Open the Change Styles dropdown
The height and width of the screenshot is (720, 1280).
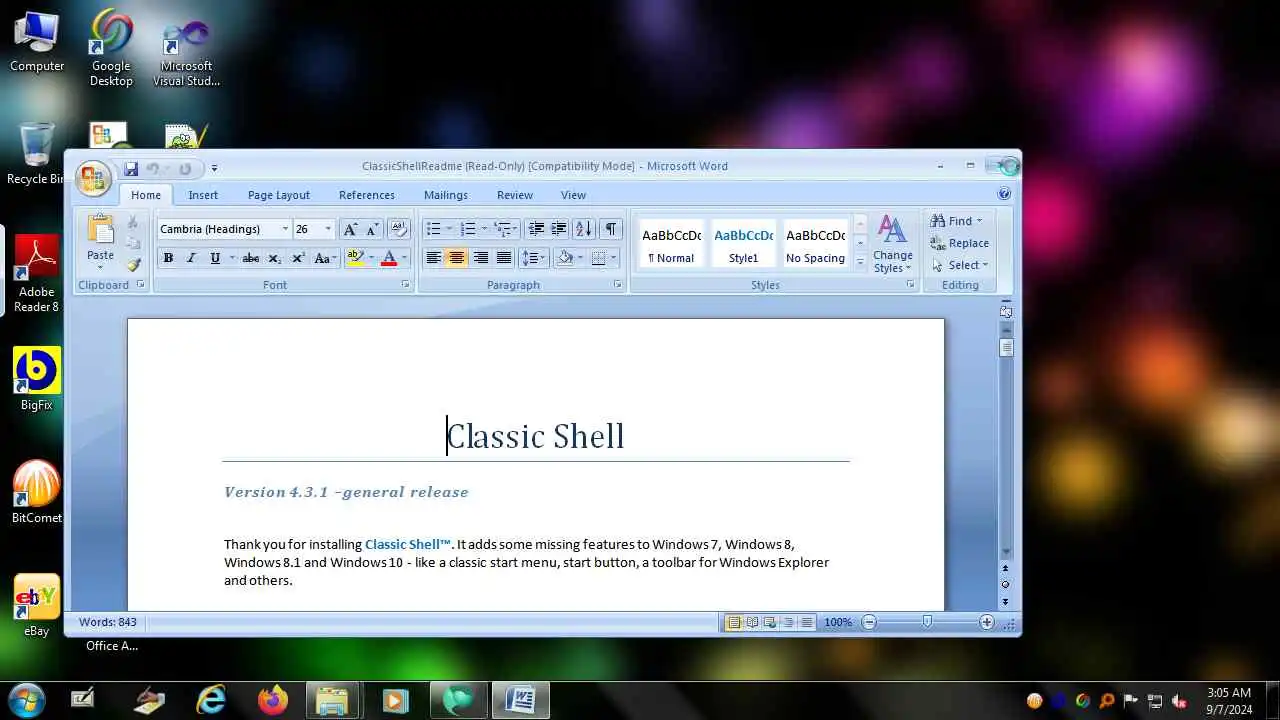(892, 243)
